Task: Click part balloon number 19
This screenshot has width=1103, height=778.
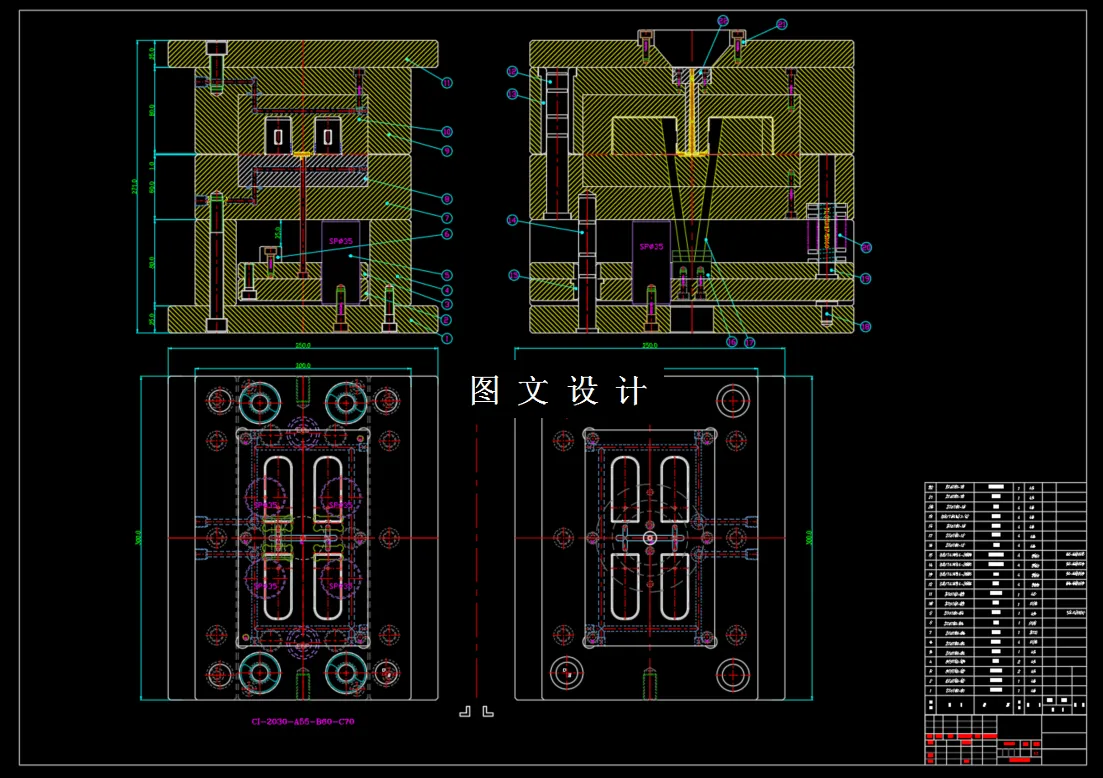Action: 865,279
